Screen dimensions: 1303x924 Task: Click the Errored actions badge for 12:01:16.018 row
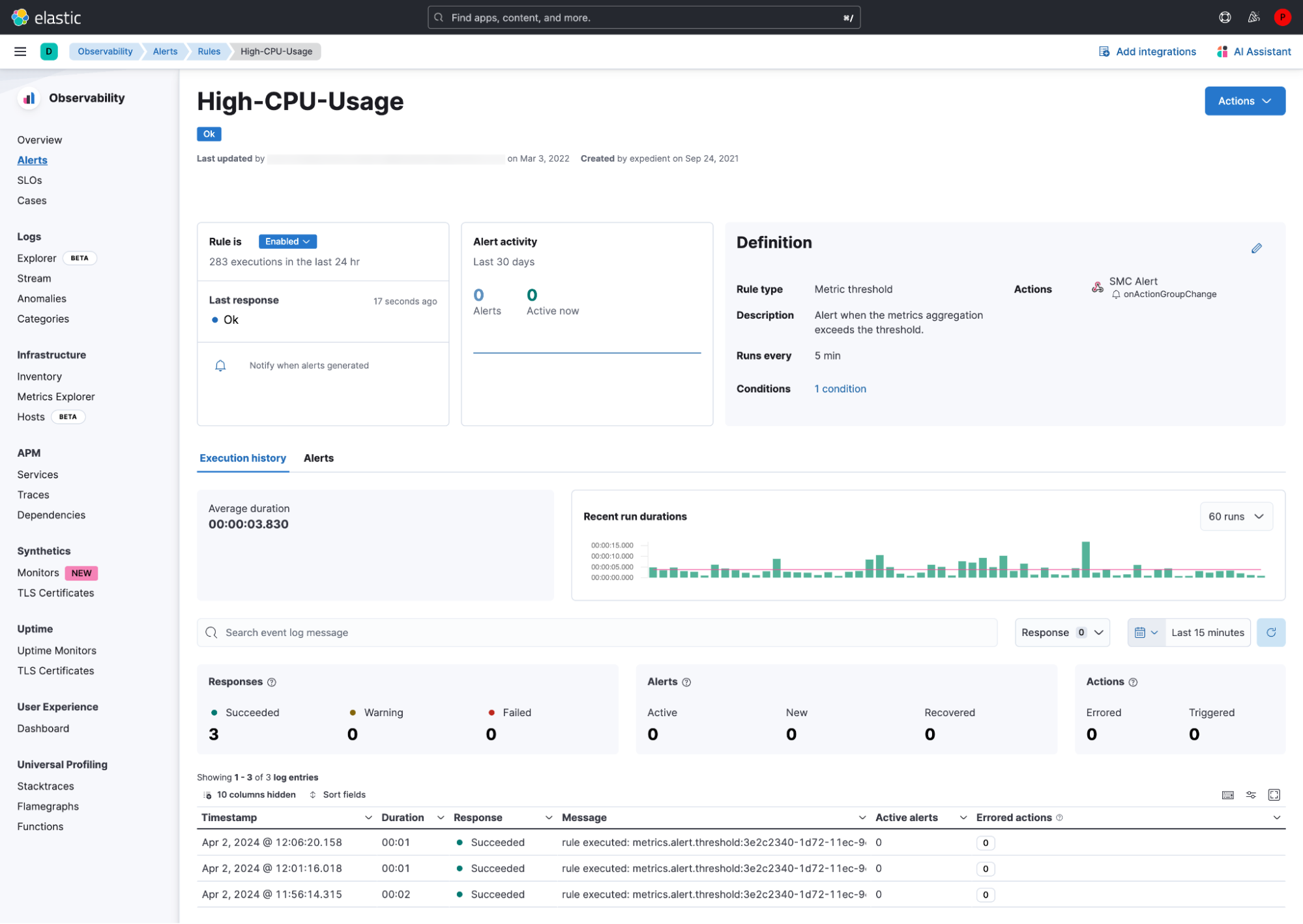point(985,869)
